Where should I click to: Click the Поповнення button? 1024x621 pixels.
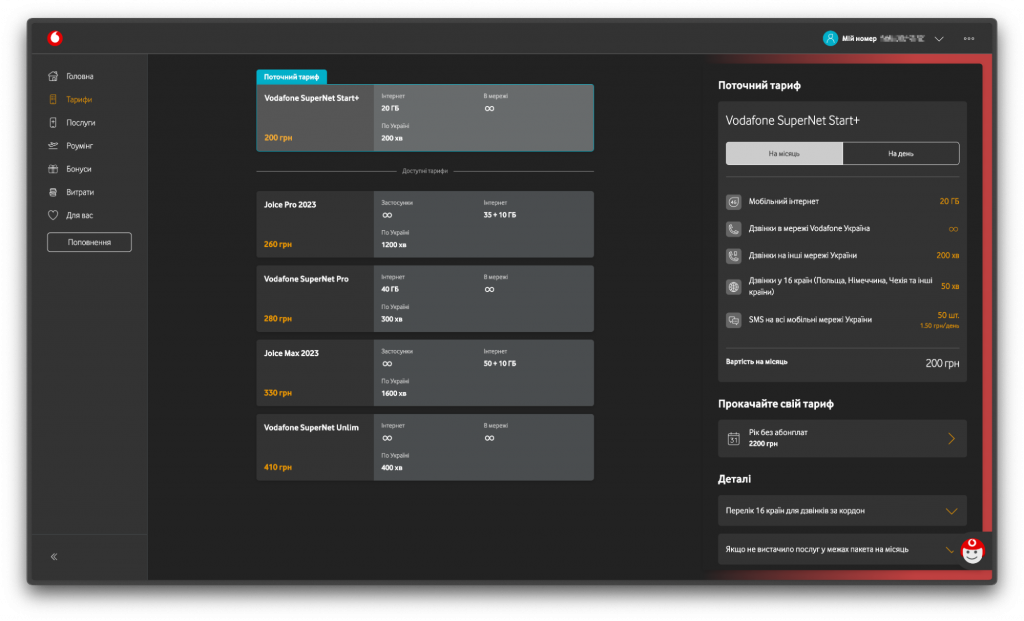[x=89, y=242]
